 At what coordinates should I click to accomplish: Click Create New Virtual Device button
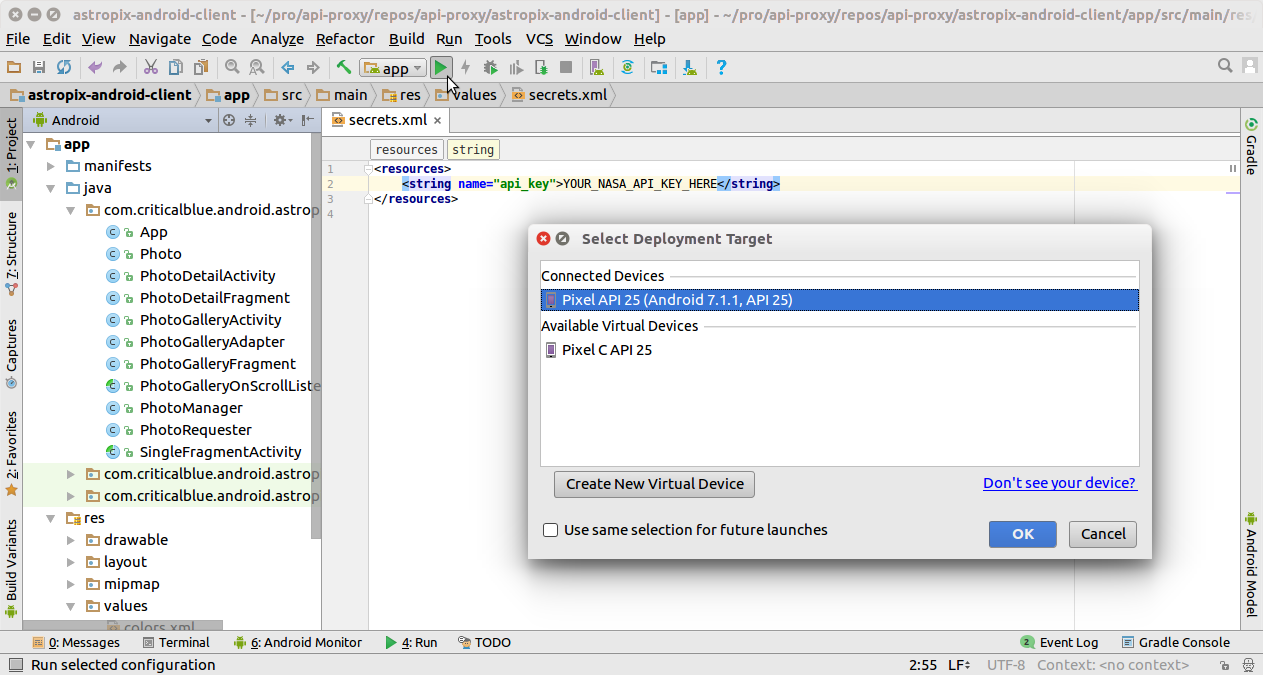pyautogui.click(x=655, y=484)
